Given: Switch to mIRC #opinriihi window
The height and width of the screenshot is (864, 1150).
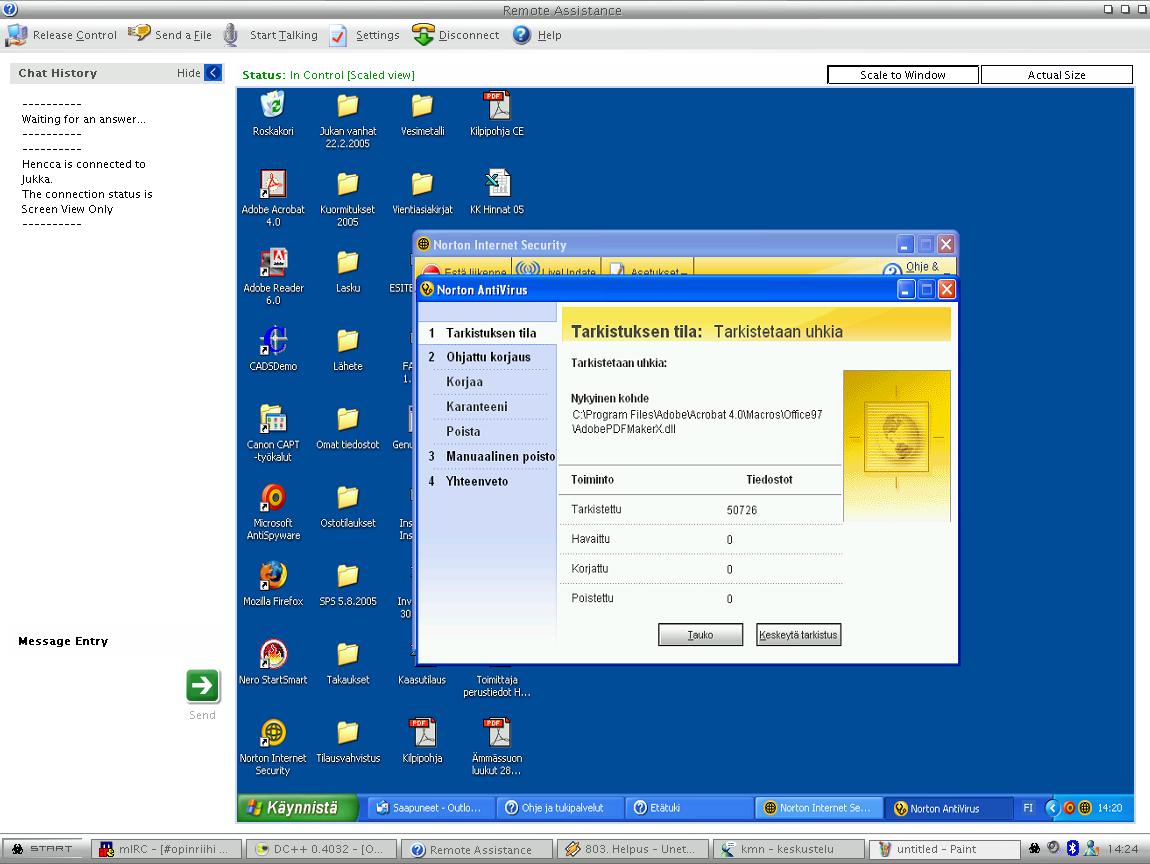Looking at the screenshot, I should point(167,849).
